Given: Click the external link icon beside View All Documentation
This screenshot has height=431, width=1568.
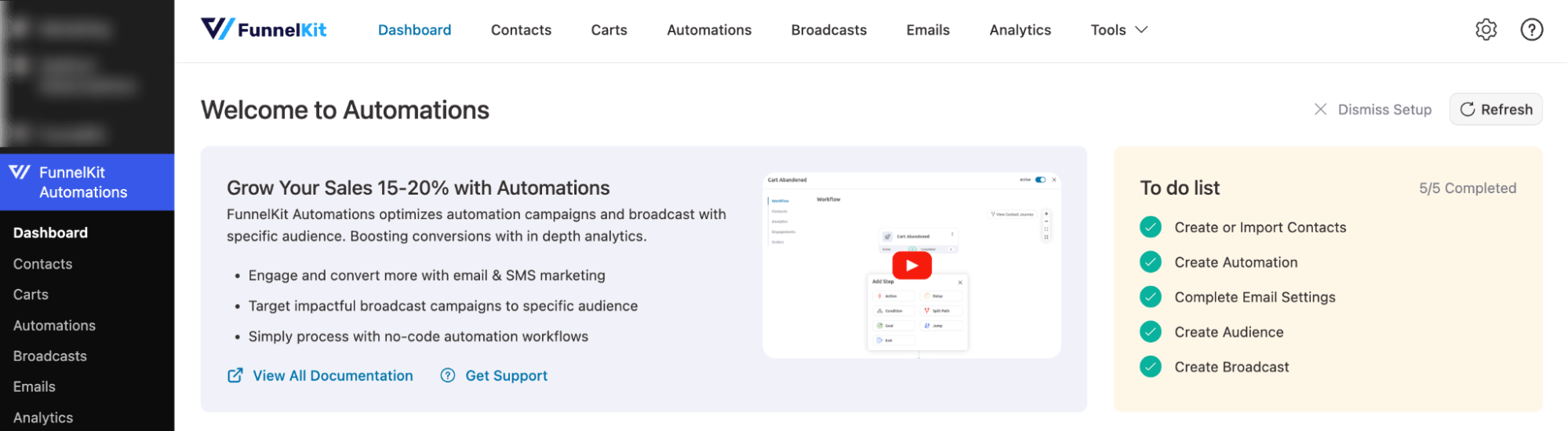Looking at the screenshot, I should (x=235, y=375).
